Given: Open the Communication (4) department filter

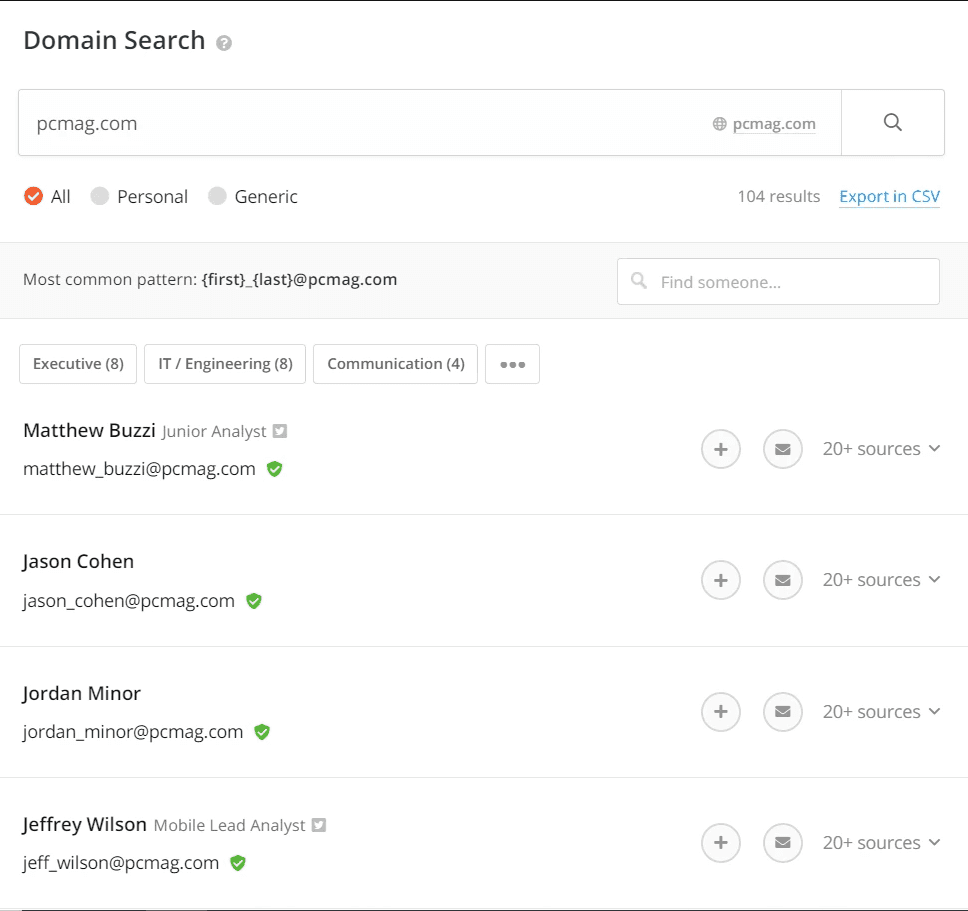Looking at the screenshot, I should (x=395, y=364).
